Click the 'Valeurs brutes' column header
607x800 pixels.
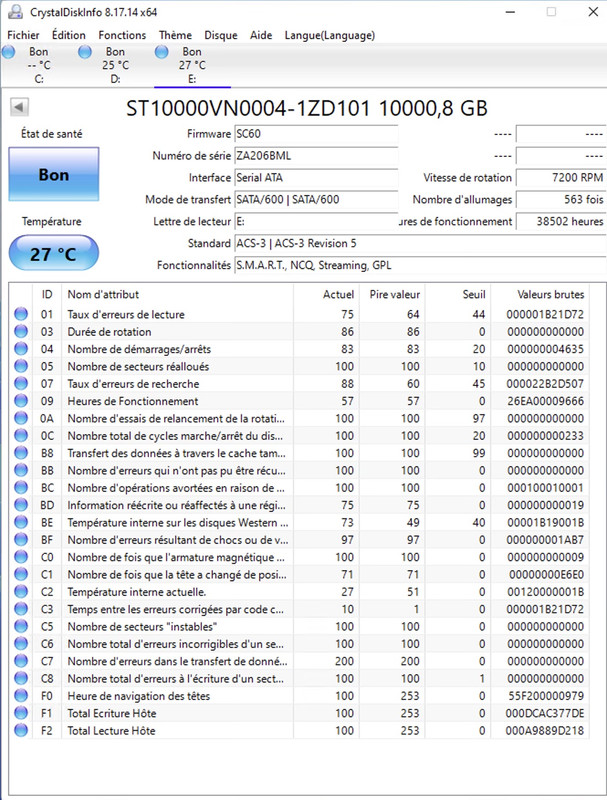541,294
